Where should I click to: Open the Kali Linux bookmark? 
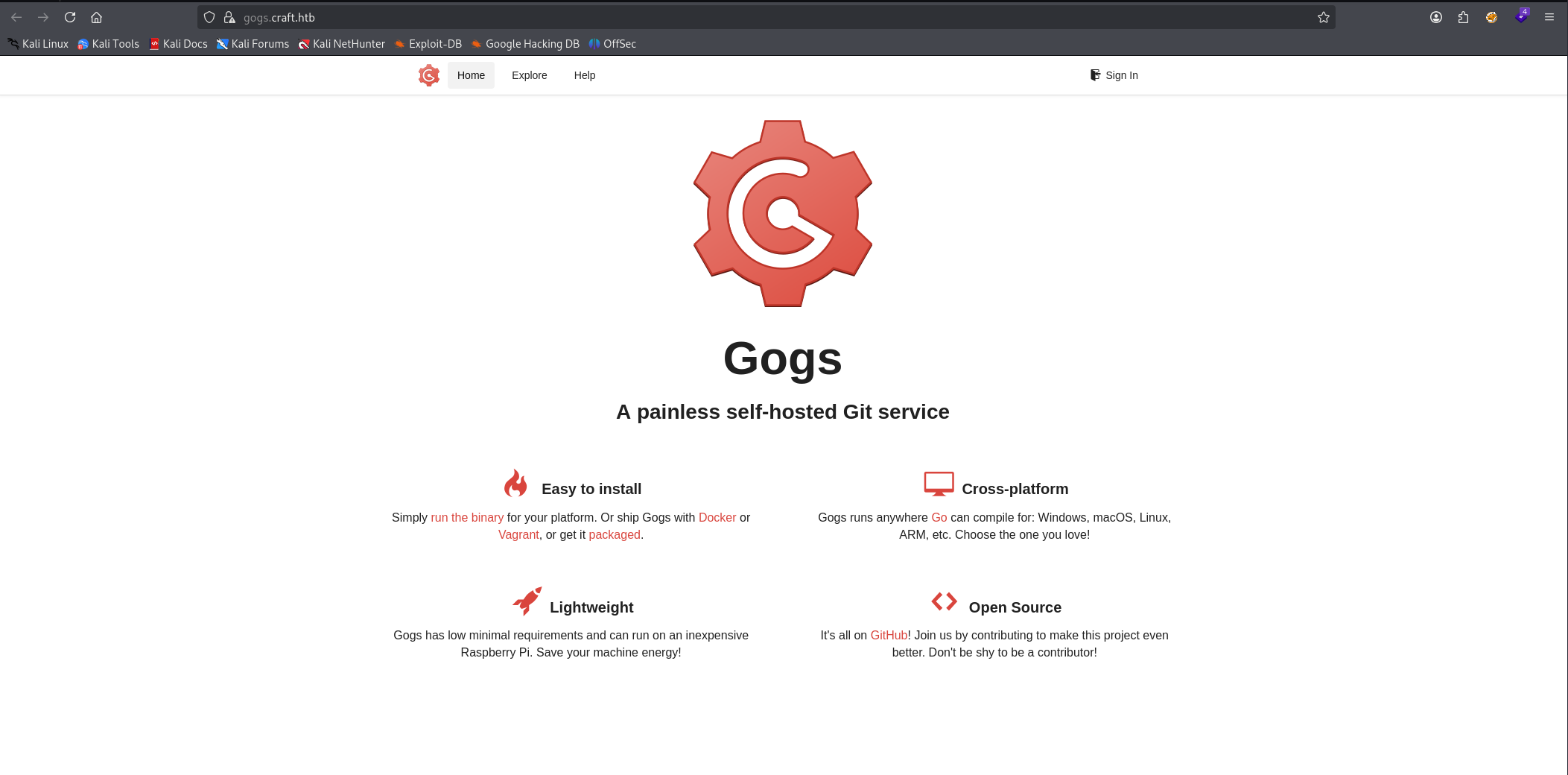coord(38,44)
